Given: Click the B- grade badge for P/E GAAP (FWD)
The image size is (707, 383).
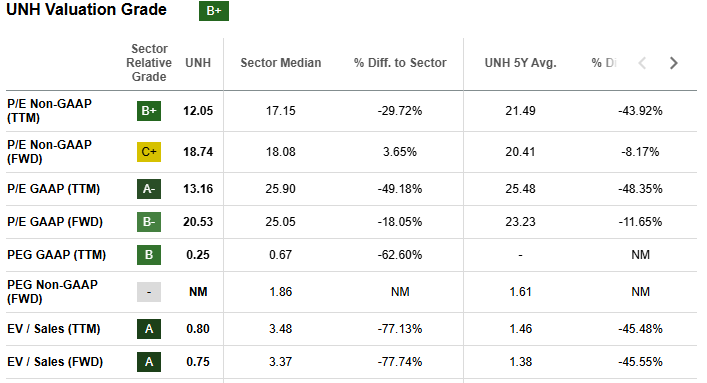Looking at the screenshot, I should pyautogui.click(x=149, y=221).
